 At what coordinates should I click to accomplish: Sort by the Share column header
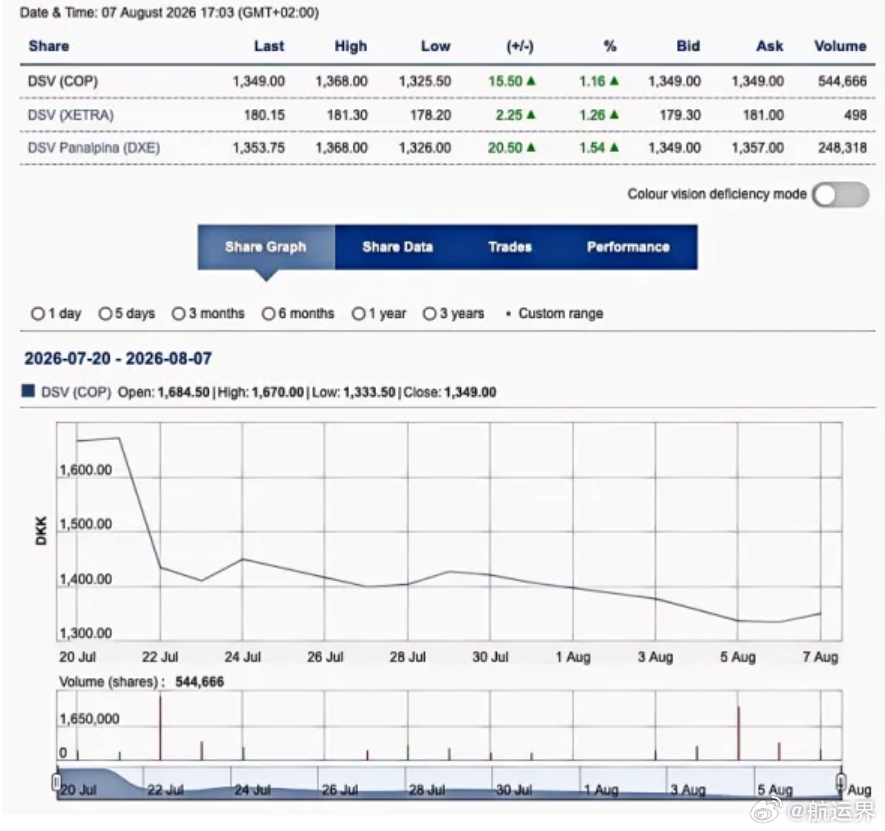pos(49,46)
